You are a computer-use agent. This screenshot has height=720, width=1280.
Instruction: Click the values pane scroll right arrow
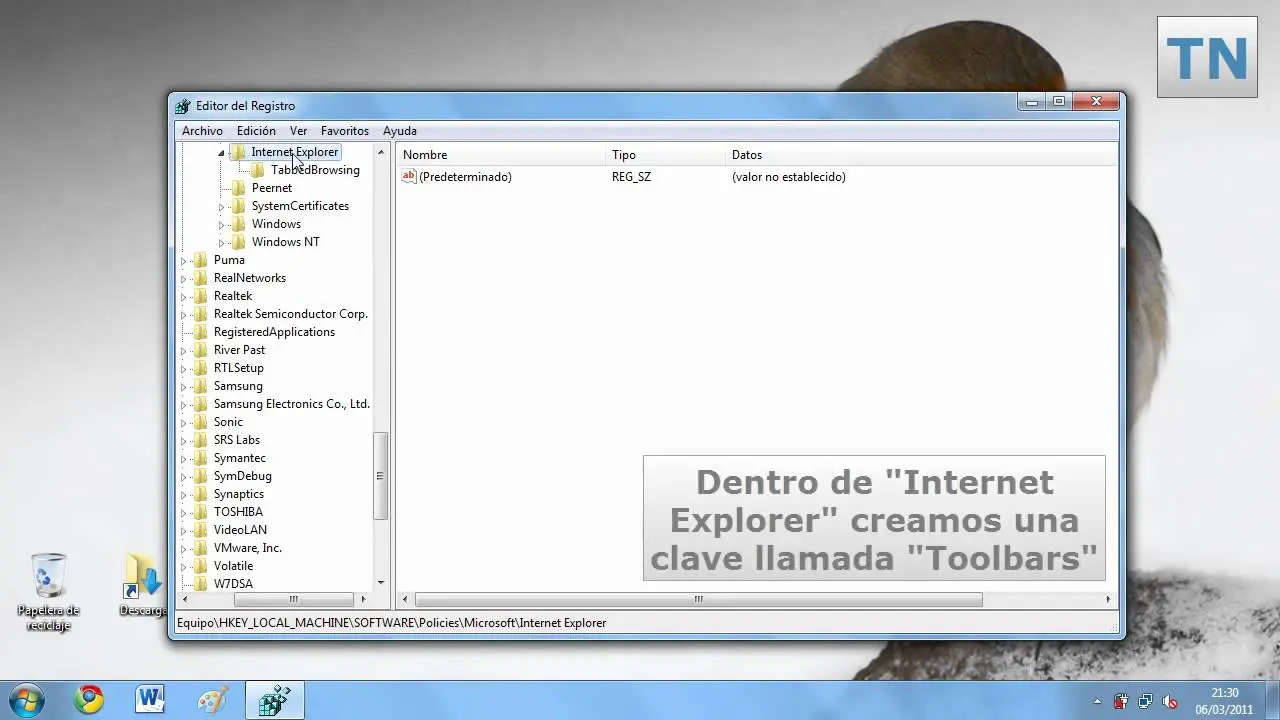[x=1108, y=600]
